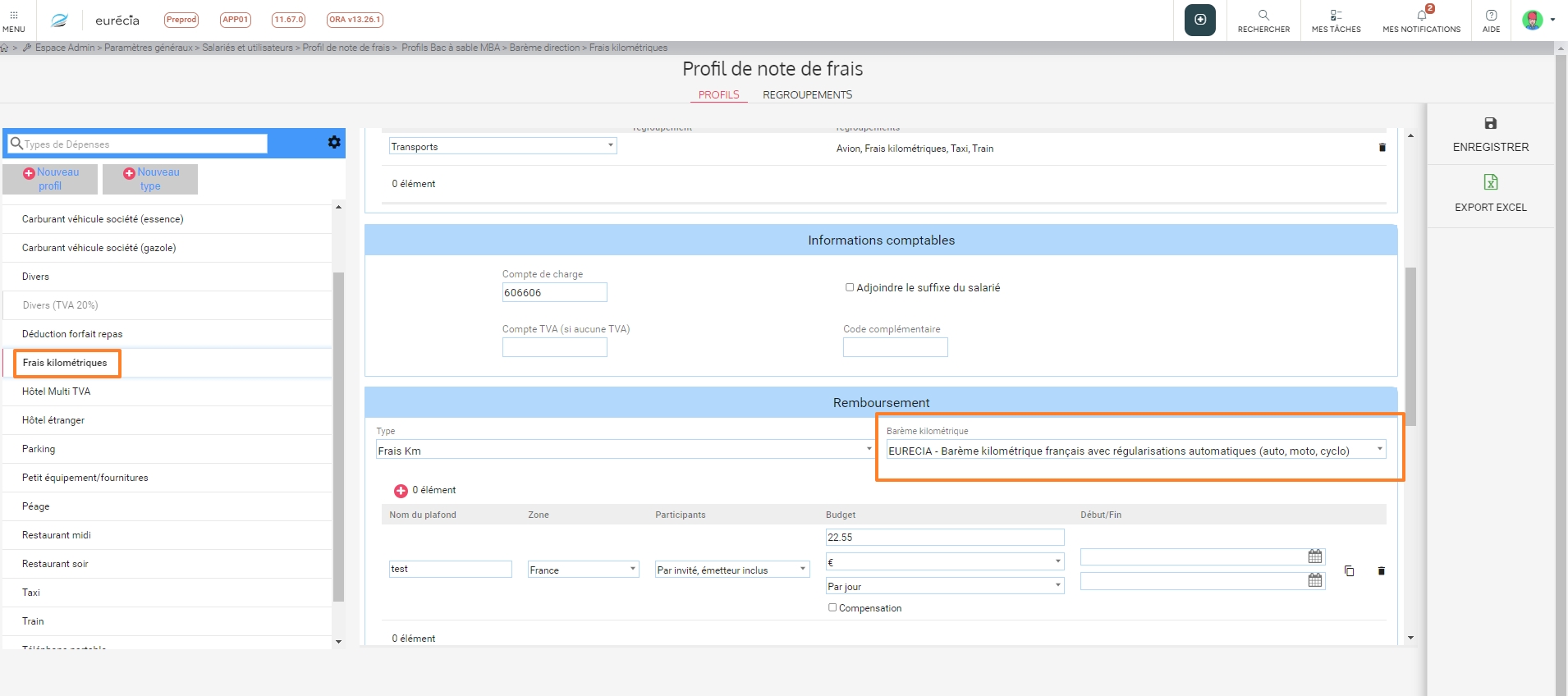Click the Nouveau profil button
Screen dimensions: 1568x696
[50, 179]
